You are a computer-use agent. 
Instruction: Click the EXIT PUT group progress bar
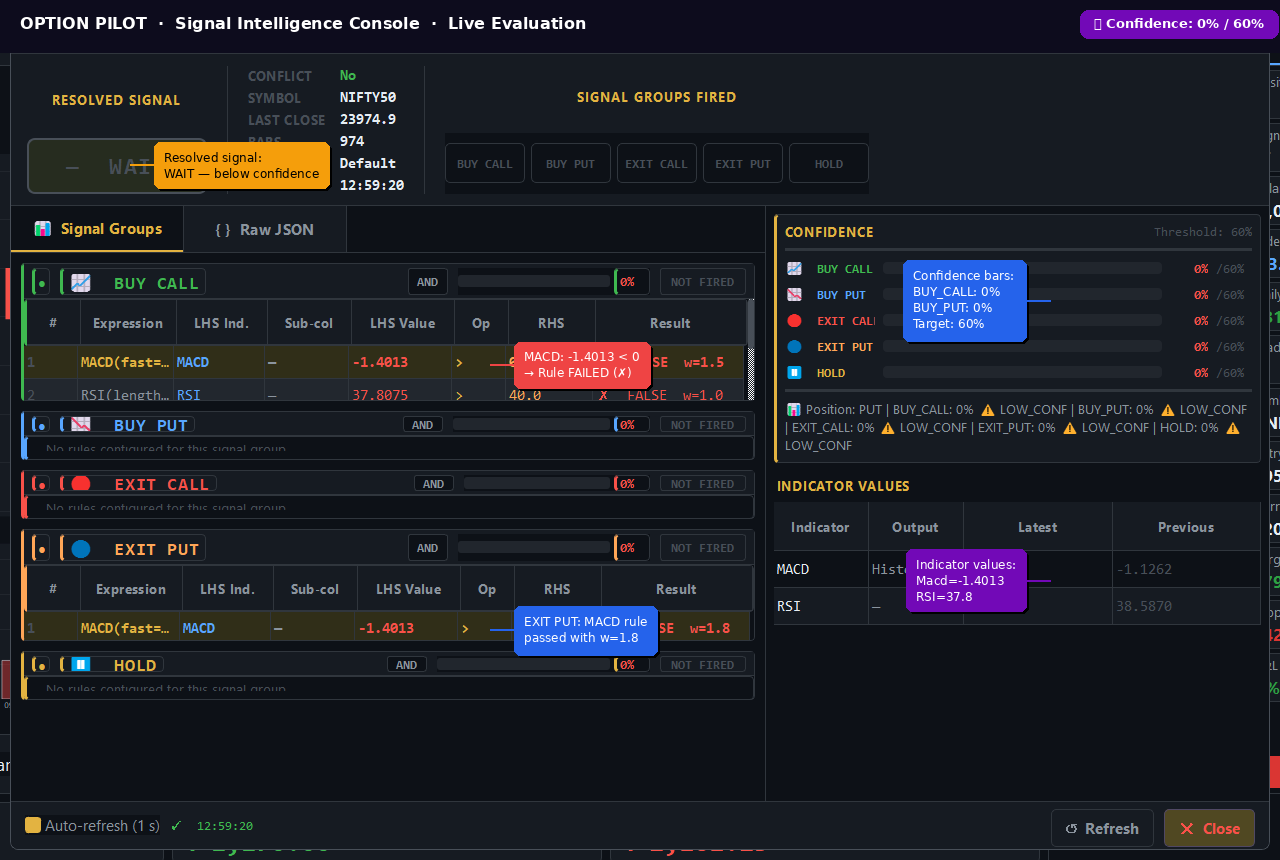(536, 548)
